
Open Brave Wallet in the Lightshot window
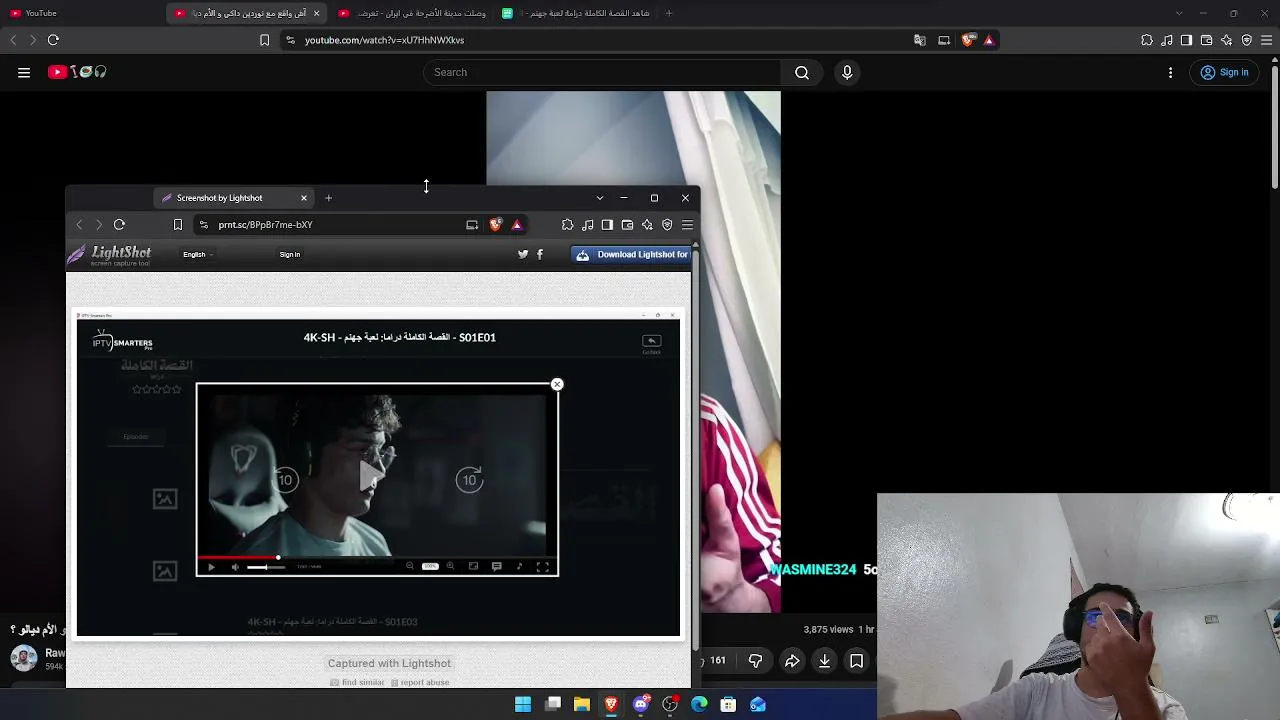627,225
